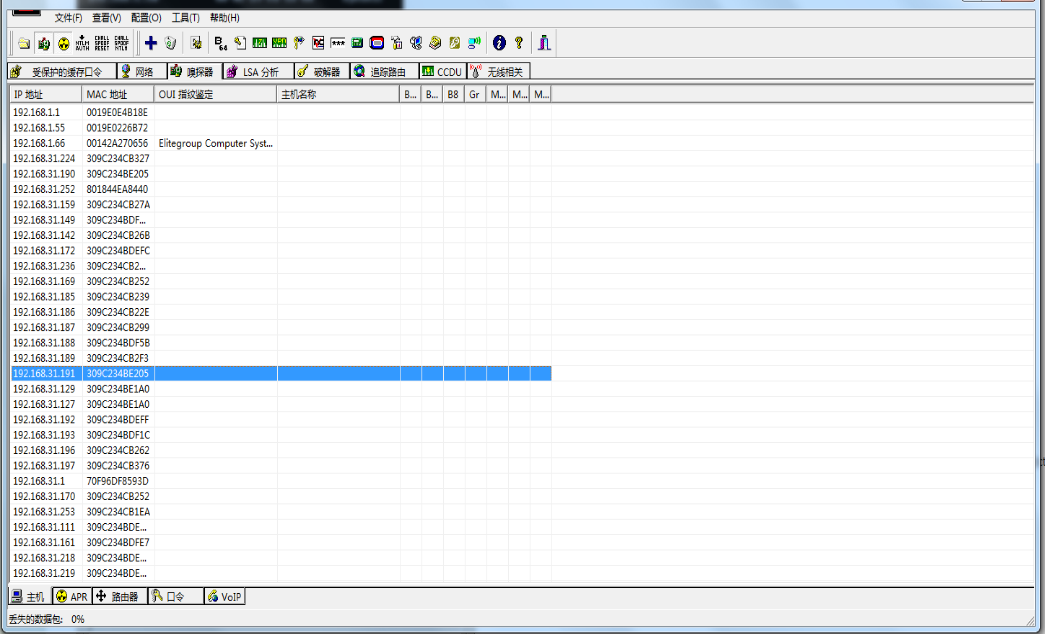
Task: Click the yellow question mark help icon
Action: 519,43
